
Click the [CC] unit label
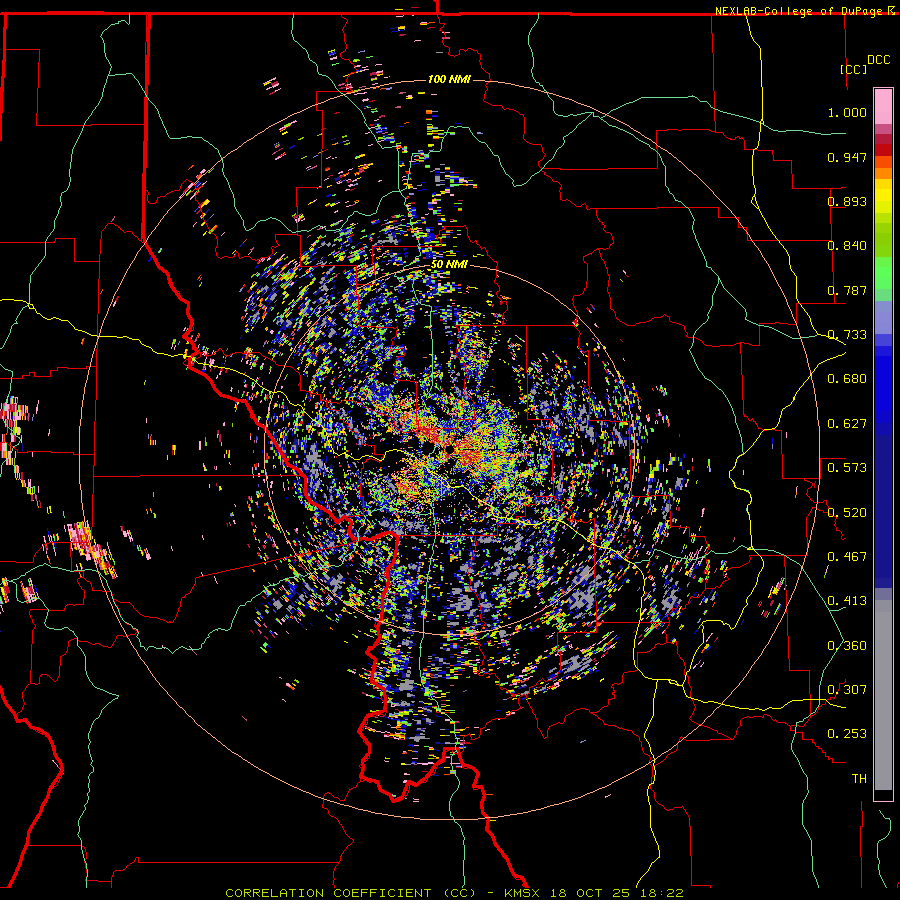click(854, 69)
